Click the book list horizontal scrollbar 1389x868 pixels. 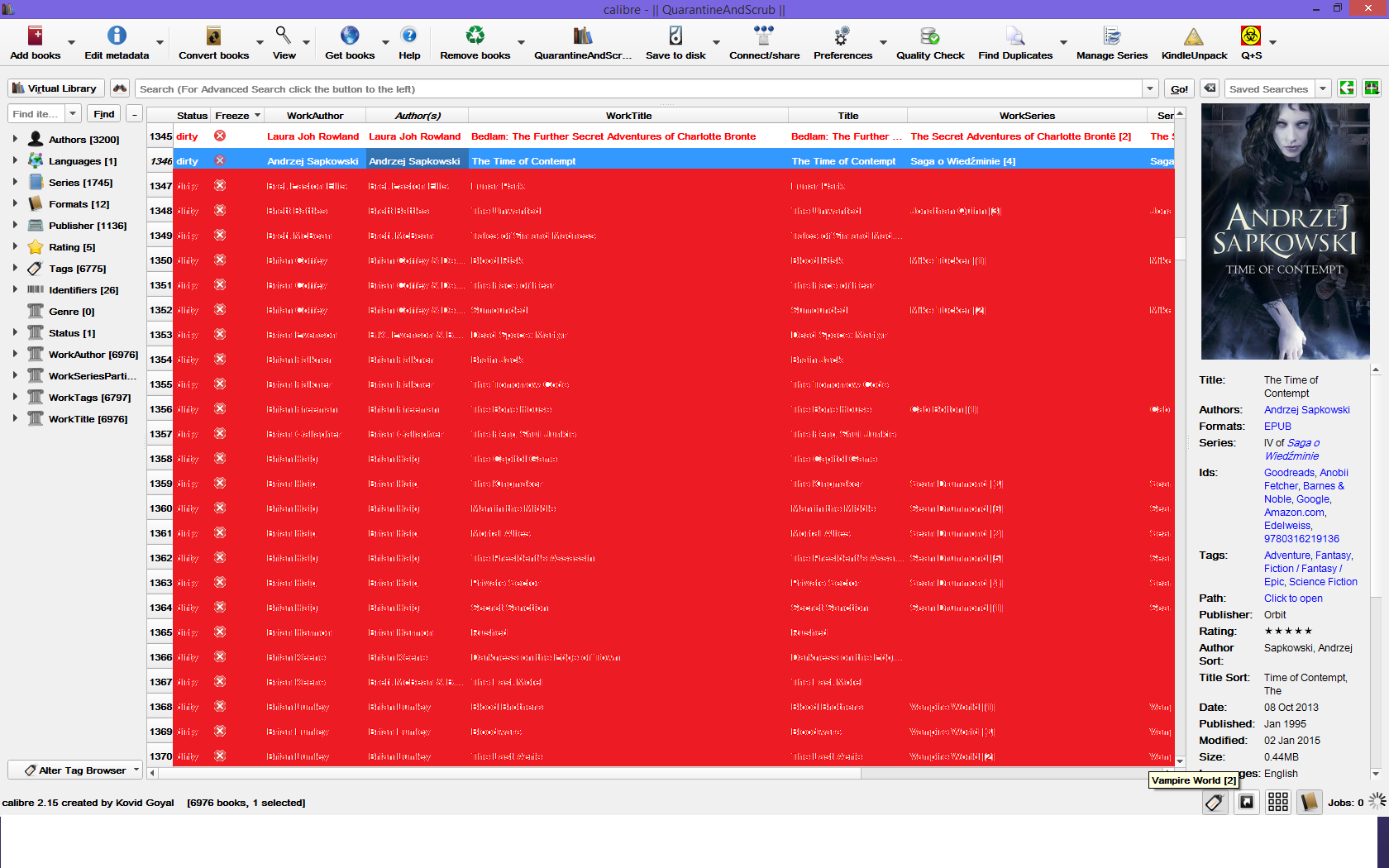click(x=509, y=774)
